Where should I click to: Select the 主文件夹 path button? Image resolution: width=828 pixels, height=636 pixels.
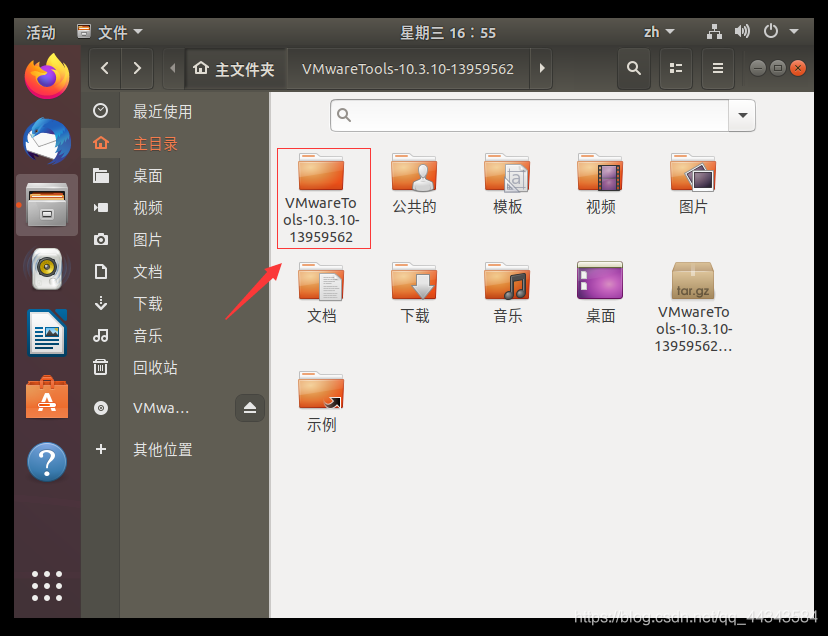tap(234, 69)
